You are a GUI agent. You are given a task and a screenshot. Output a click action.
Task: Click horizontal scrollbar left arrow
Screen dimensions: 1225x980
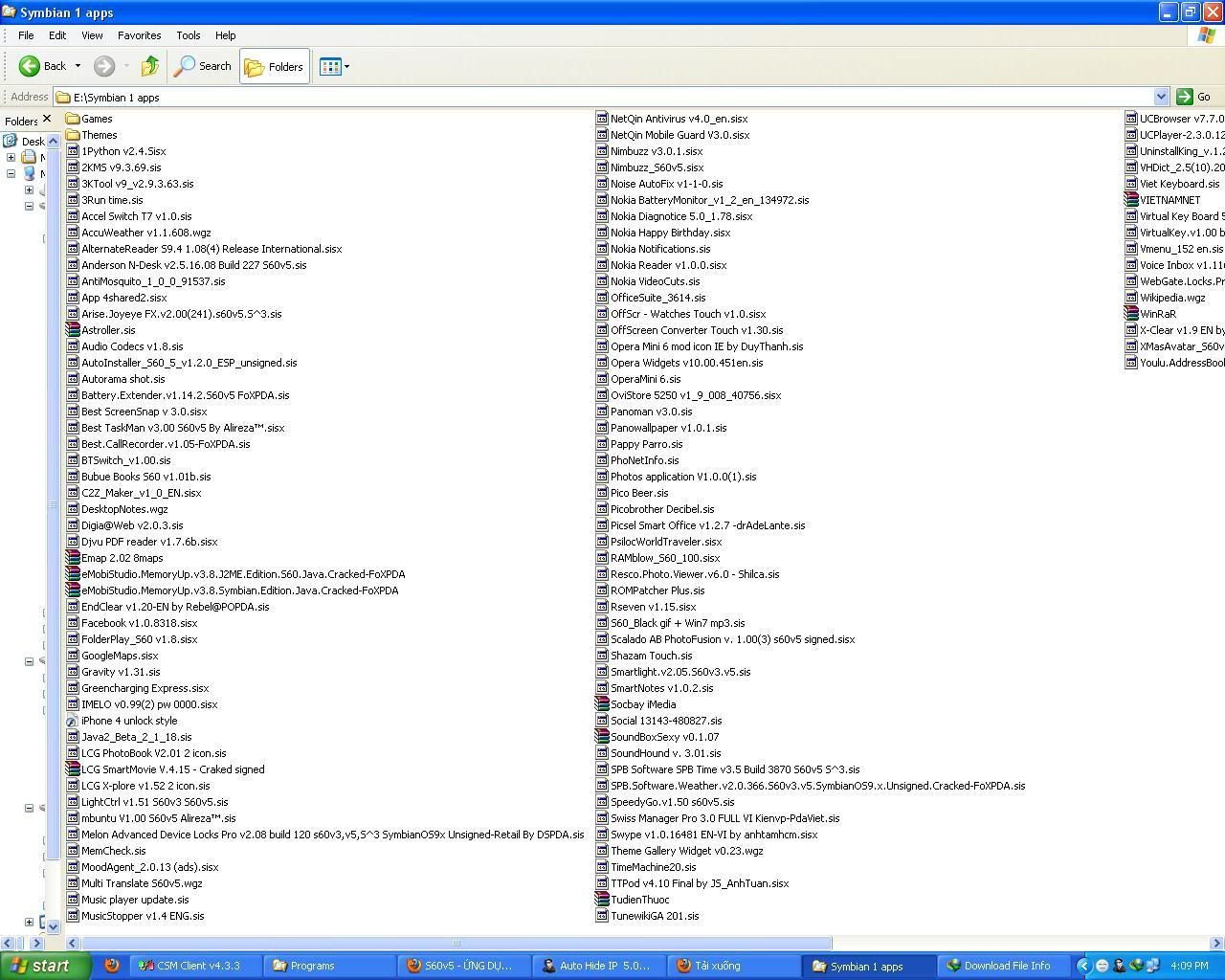[x=73, y=943]
